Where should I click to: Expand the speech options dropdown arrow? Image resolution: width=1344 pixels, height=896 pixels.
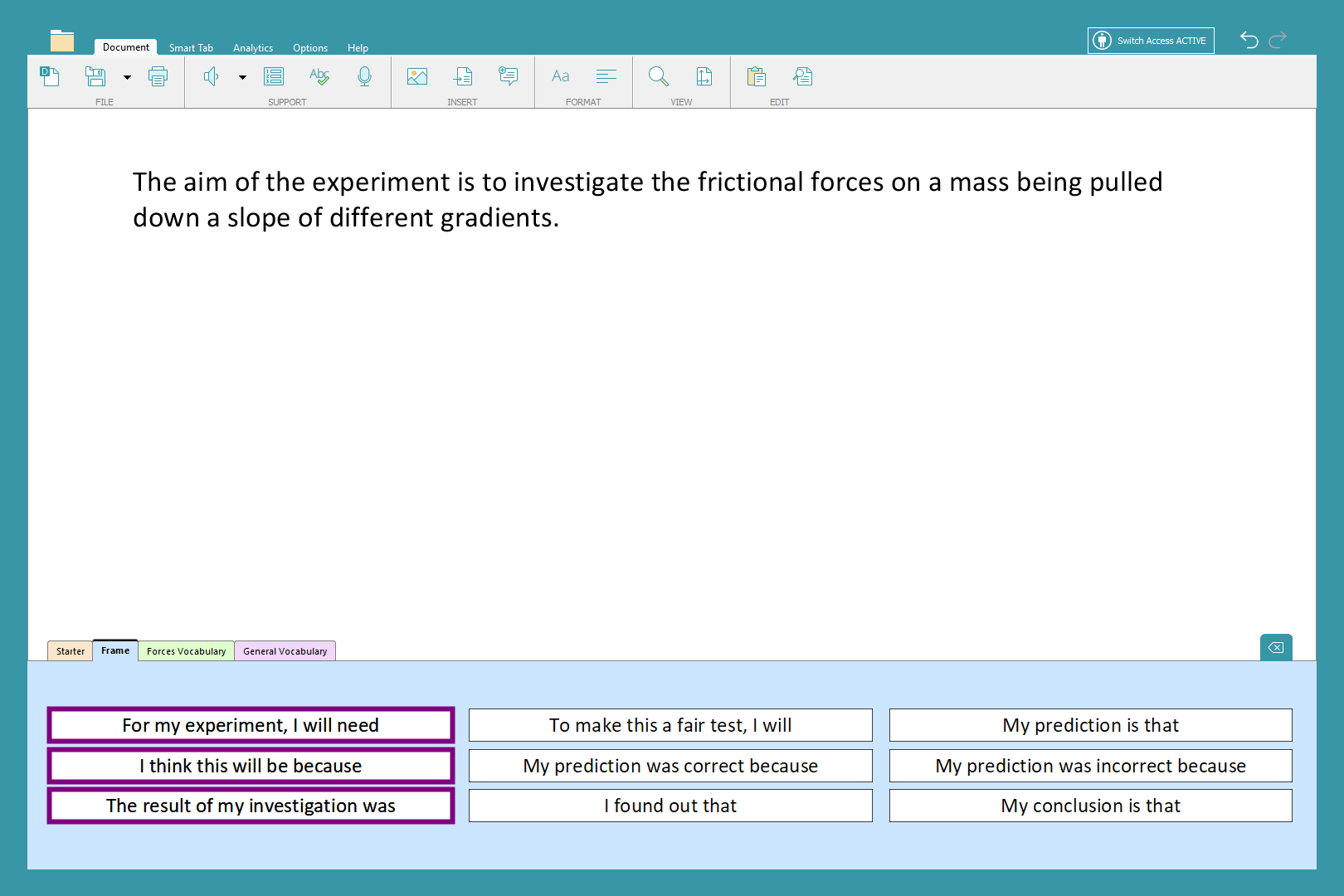242,78
